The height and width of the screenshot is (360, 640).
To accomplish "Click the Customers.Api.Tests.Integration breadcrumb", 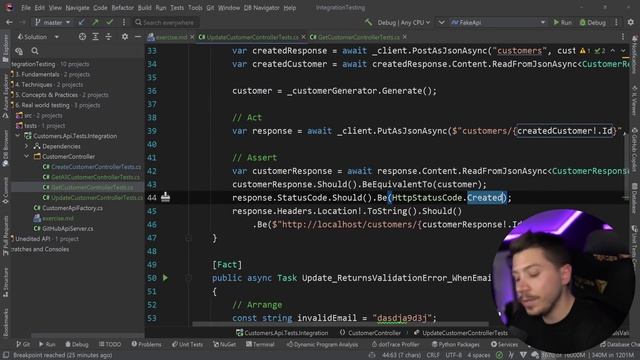I will click(x=282, y=333).
